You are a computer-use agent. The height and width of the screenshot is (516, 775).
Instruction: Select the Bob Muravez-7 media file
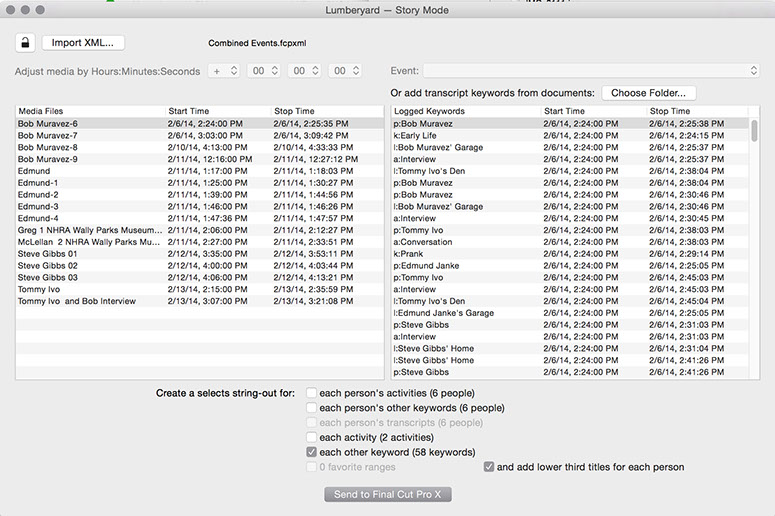[x=200, y=135]
